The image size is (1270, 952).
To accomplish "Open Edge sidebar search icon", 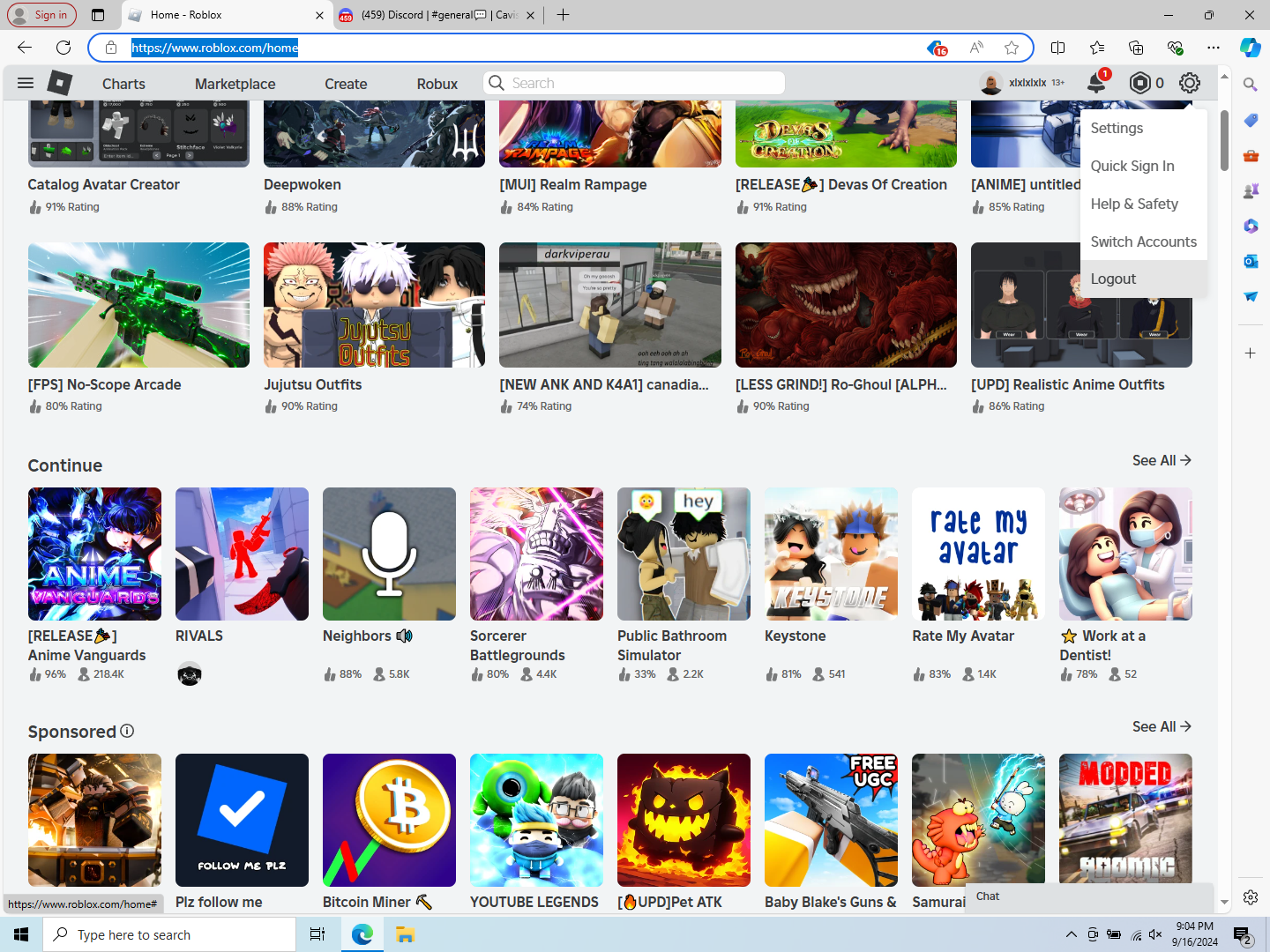I will 1251,85.
